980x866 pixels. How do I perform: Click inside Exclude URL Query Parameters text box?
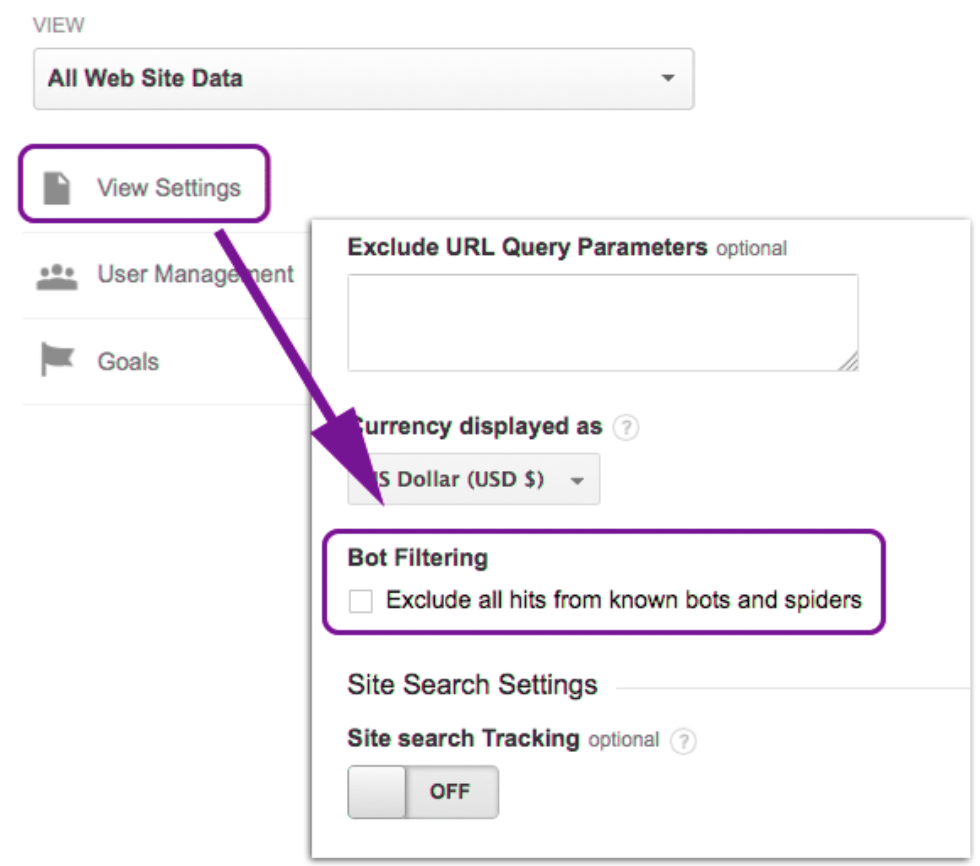pos(602,322)
